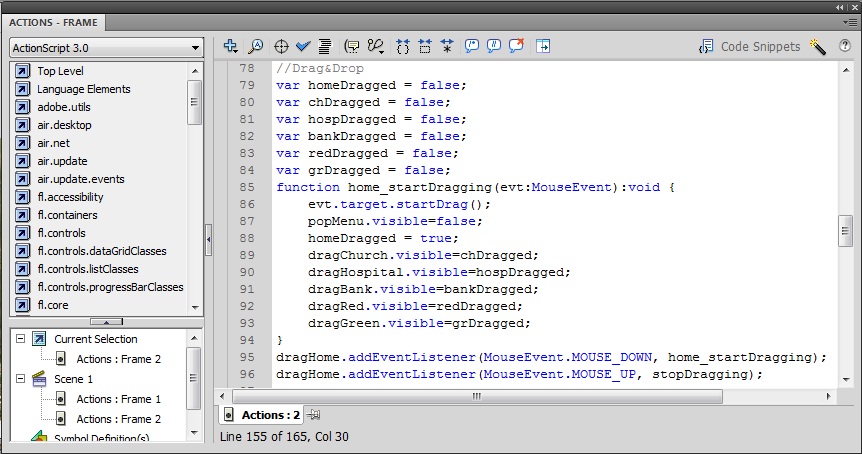862x454 pixels.
Task: Collapse panel to icons double arrow
Action: point(839,7)
